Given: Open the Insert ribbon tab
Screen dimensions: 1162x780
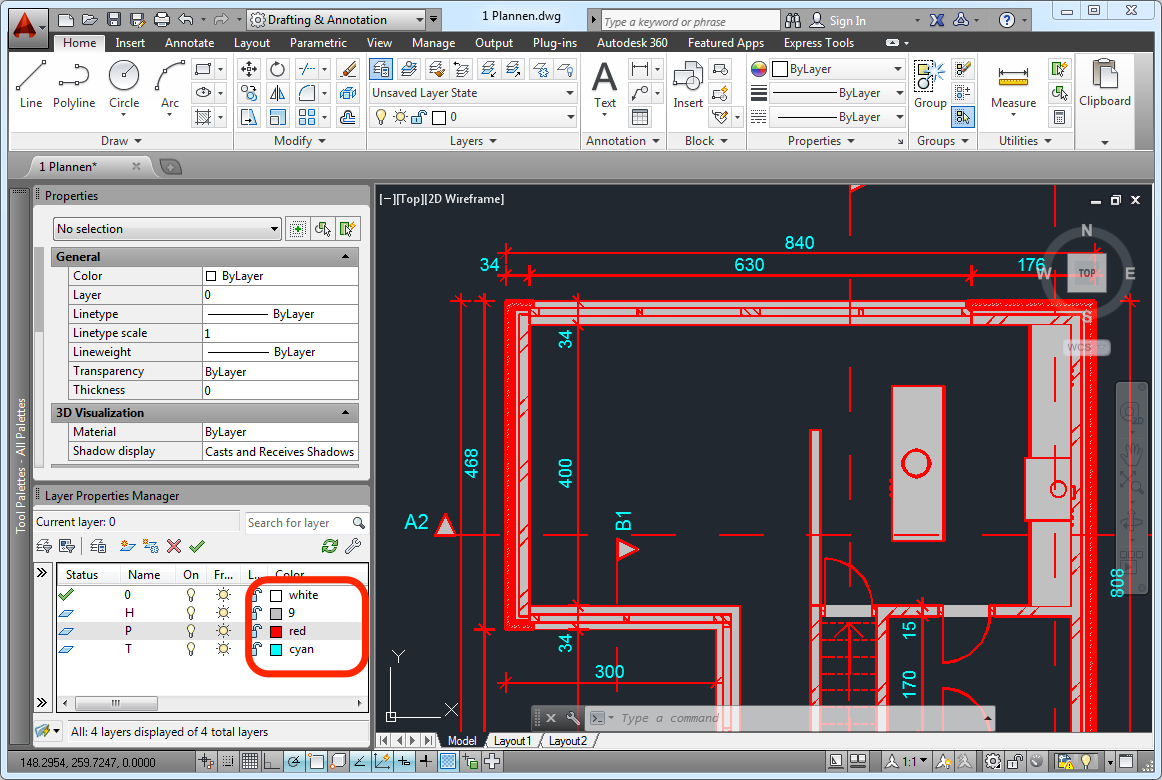Looking at the screenshot, I should (x=130, y=43).
